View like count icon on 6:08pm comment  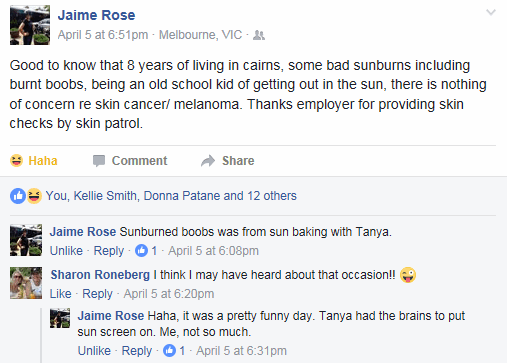click(141, 251)
